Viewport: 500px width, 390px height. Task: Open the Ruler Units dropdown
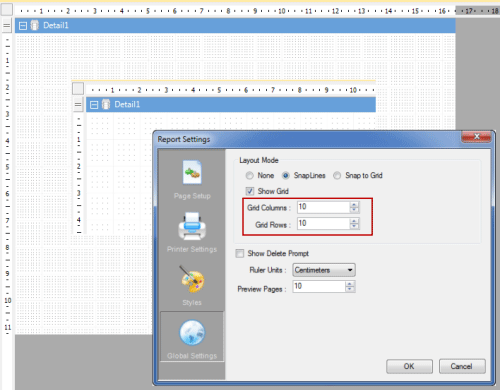pos(324,270)
